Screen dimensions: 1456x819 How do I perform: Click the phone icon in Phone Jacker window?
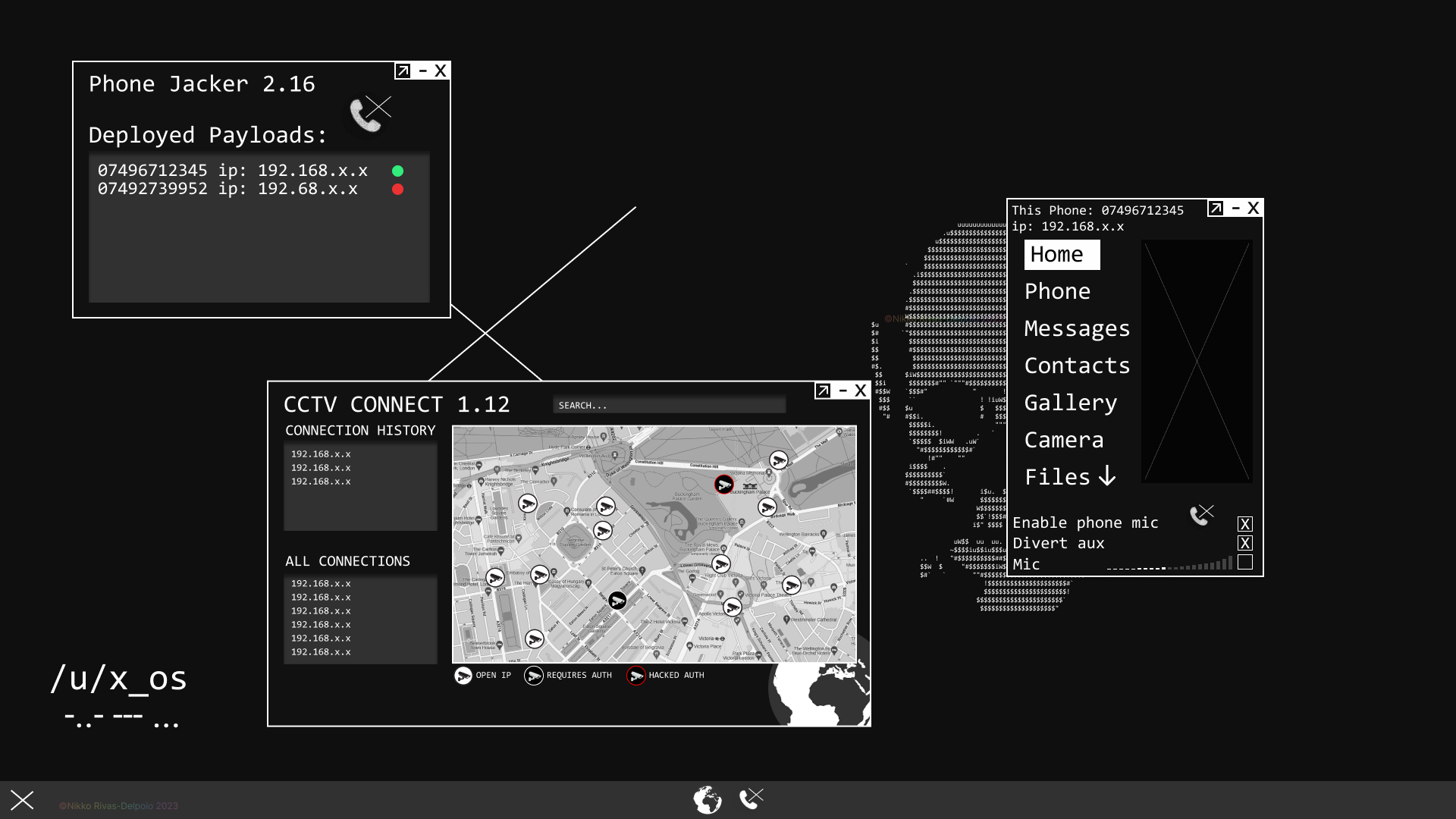(x=368, y=114)
